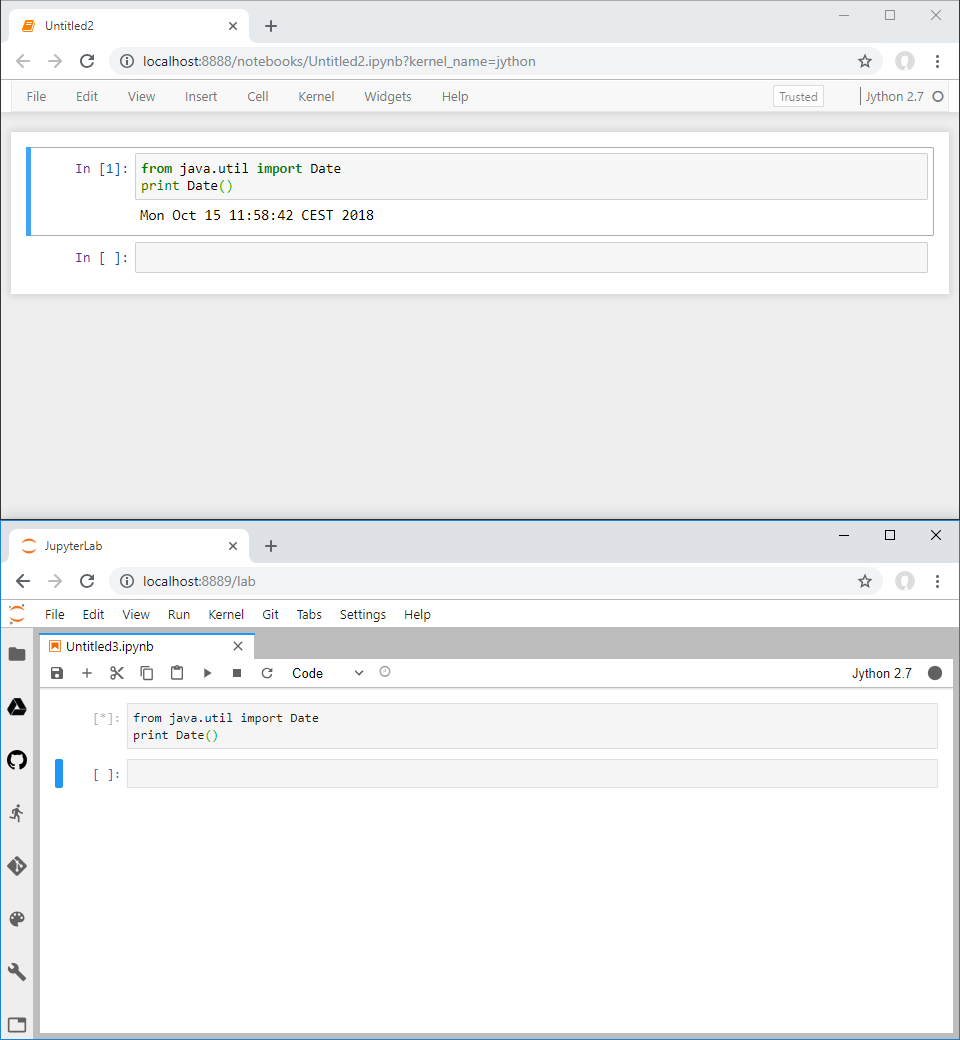
Task: Click the JupyterLab logo in menu bar
Action: pyautogui.click(x=17, y=614)
